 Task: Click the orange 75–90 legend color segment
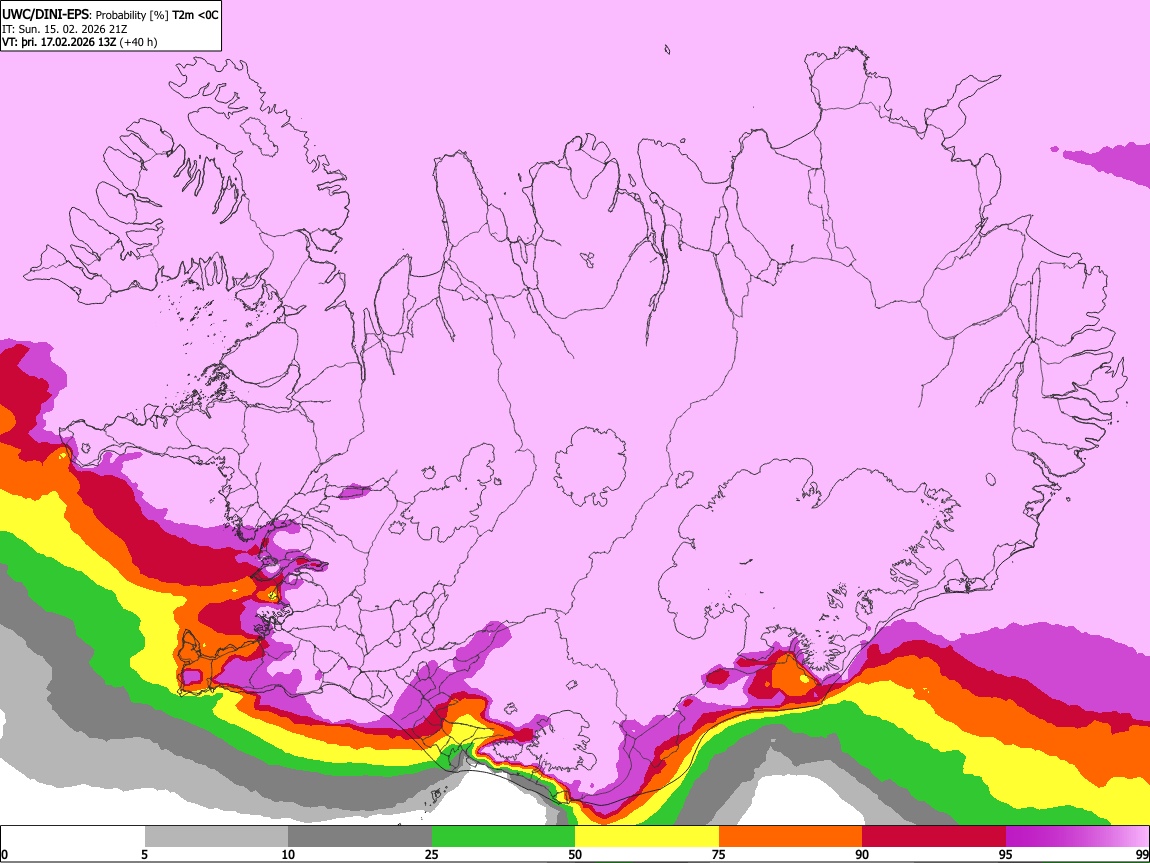790,837
